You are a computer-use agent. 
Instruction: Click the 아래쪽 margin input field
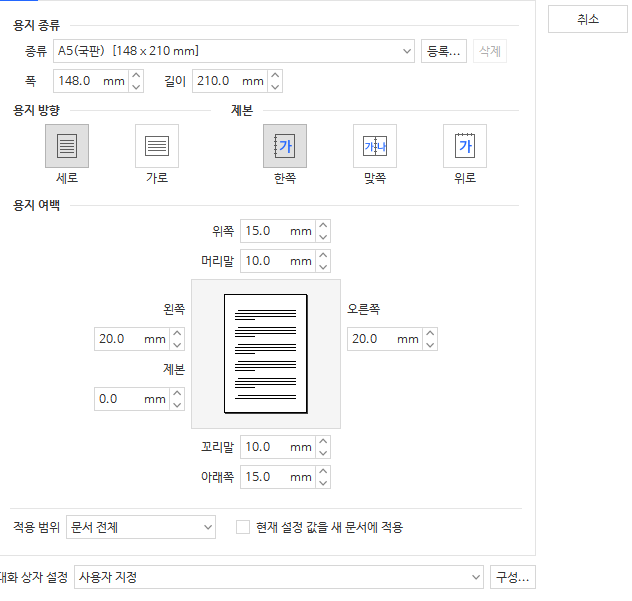coord(278,477)
